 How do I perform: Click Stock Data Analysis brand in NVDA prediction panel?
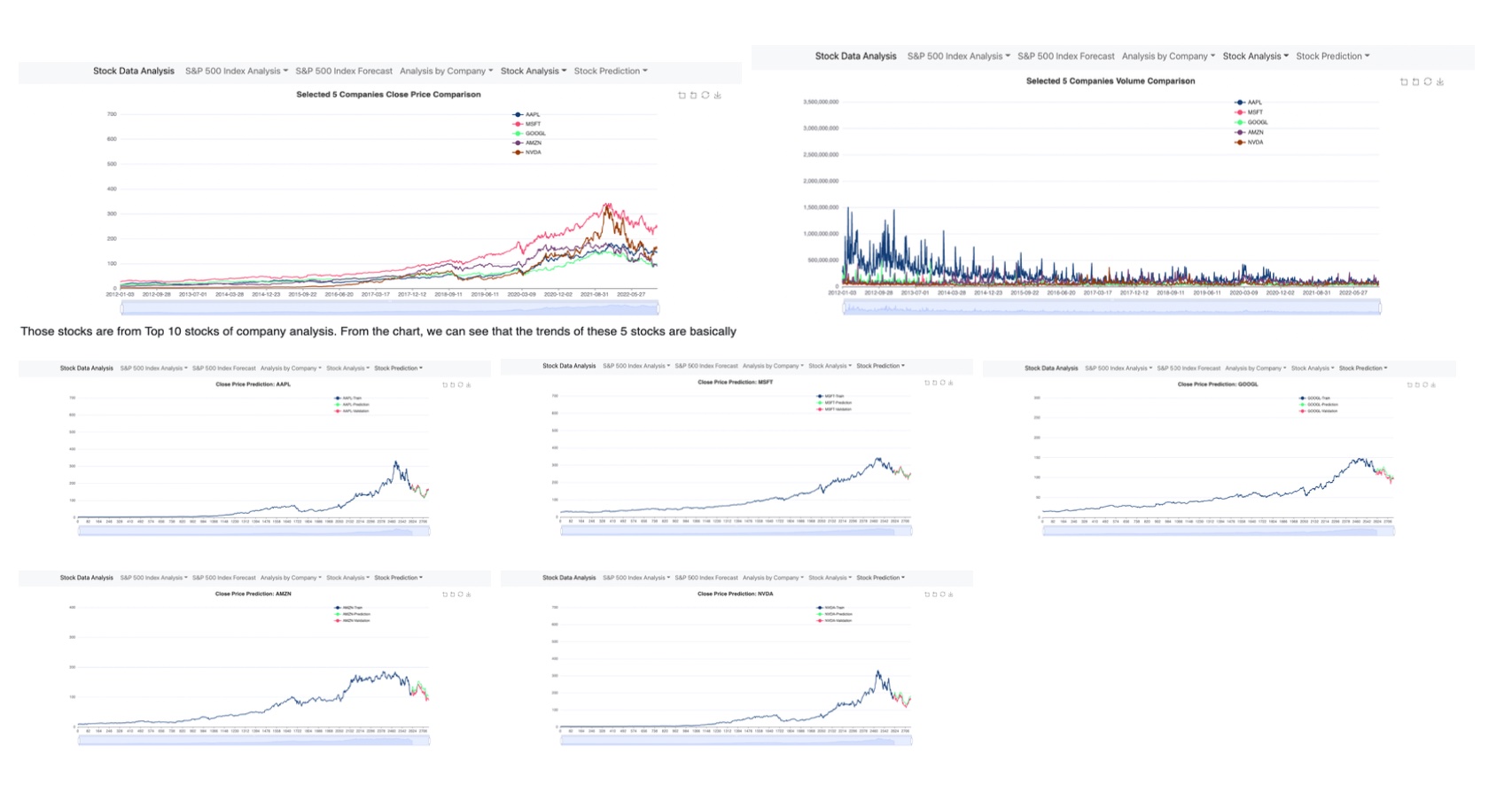click(569, 578)
